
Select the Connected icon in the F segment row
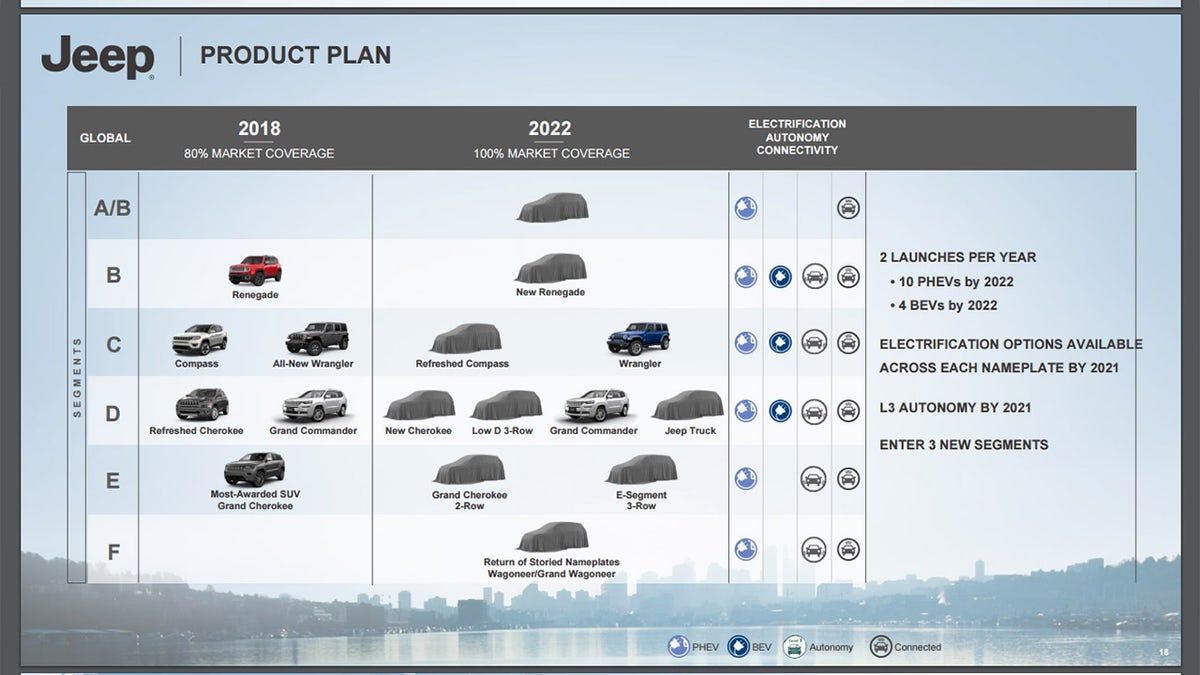coord(848,549)
